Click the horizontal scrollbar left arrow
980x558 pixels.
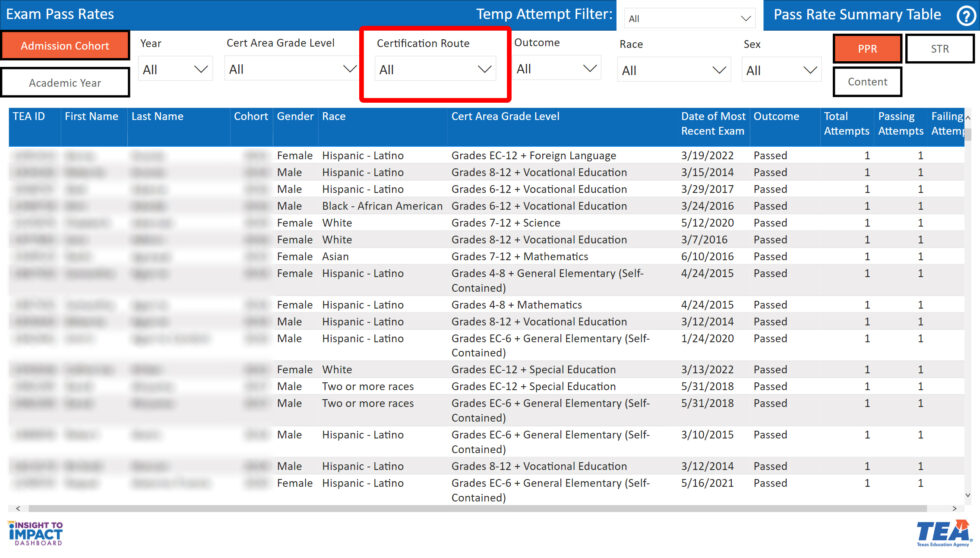[x=18, y=509]
